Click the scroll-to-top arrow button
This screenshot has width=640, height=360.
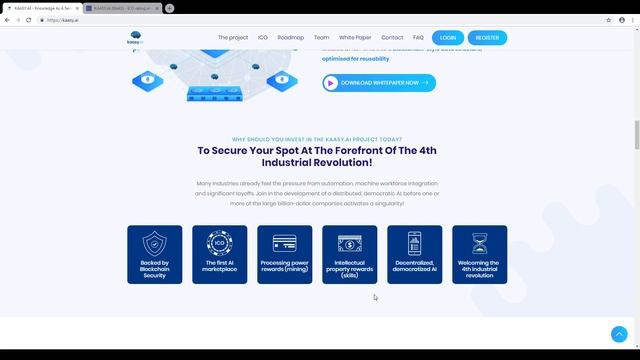point(619,334)
